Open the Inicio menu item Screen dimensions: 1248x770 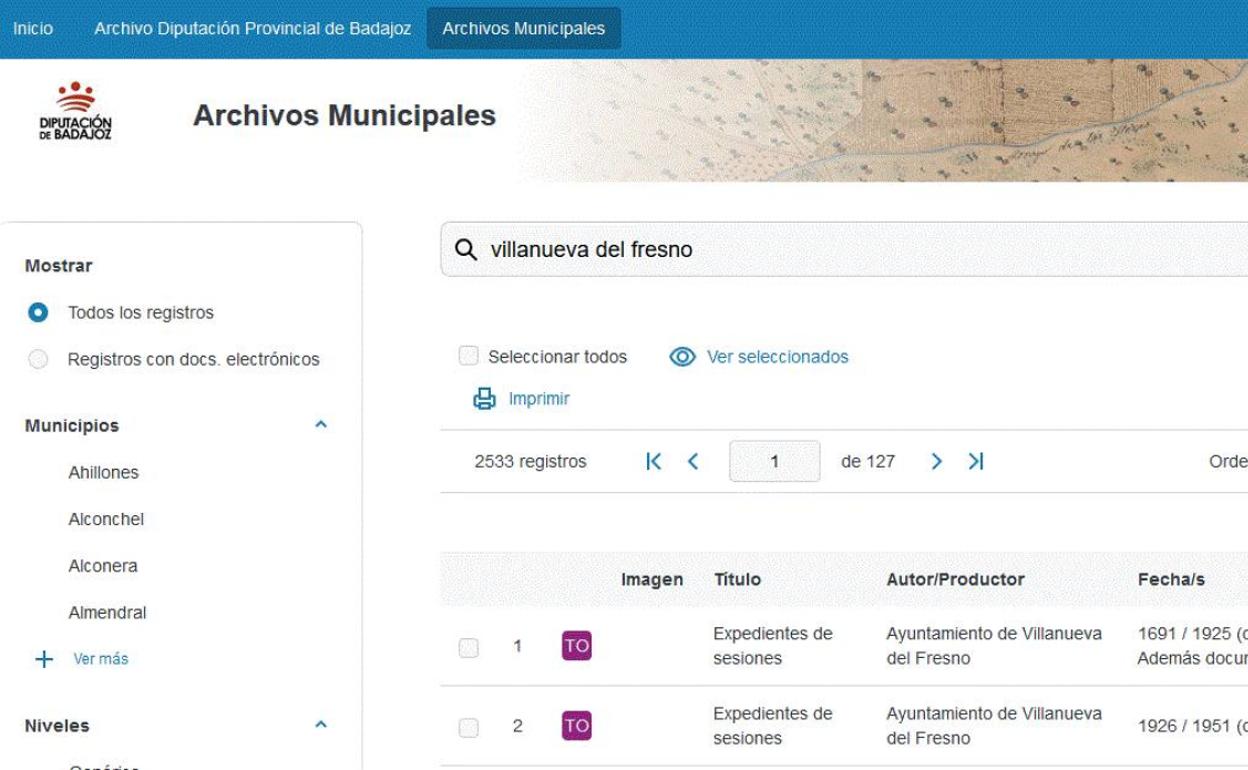33,29
